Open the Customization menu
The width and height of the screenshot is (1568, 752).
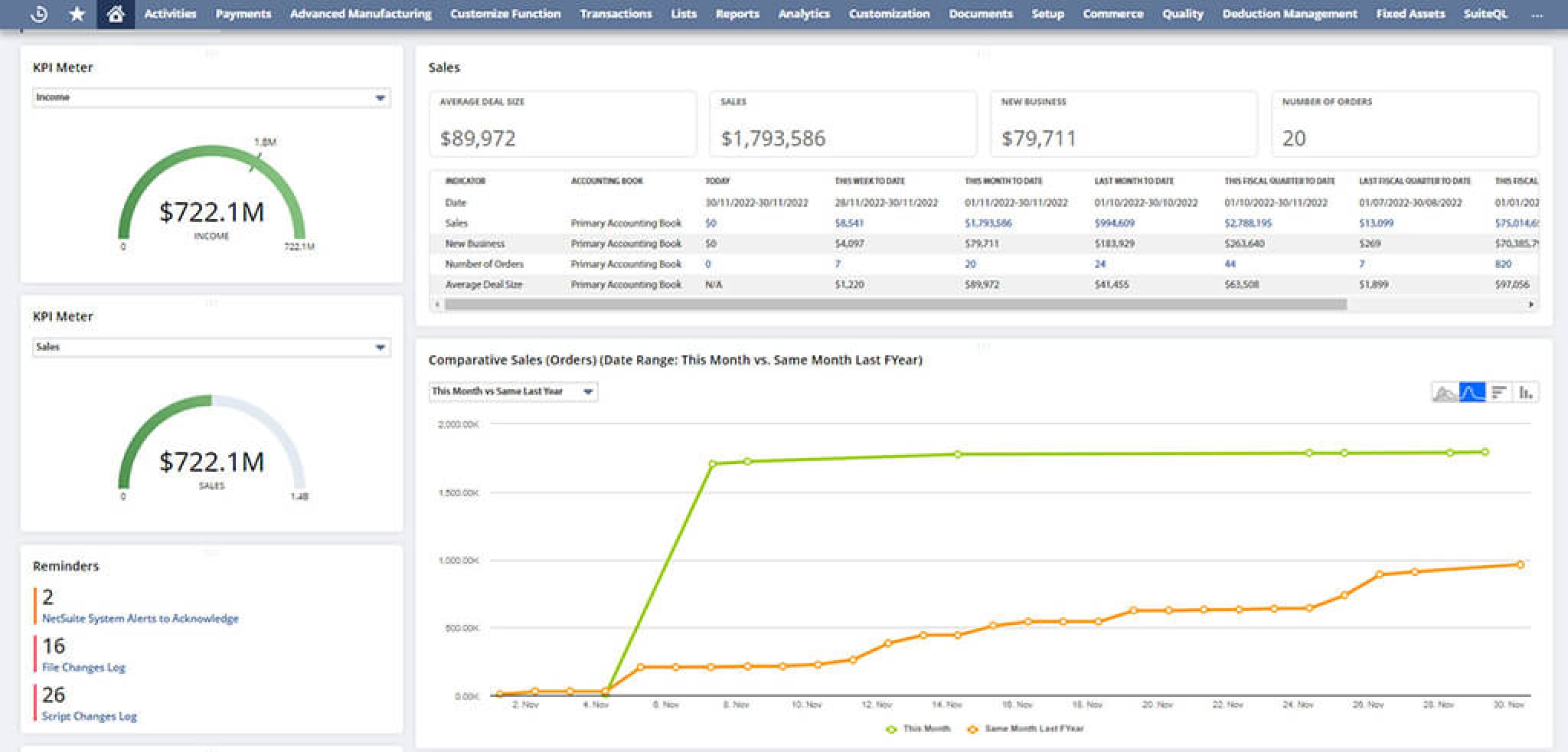889,14
